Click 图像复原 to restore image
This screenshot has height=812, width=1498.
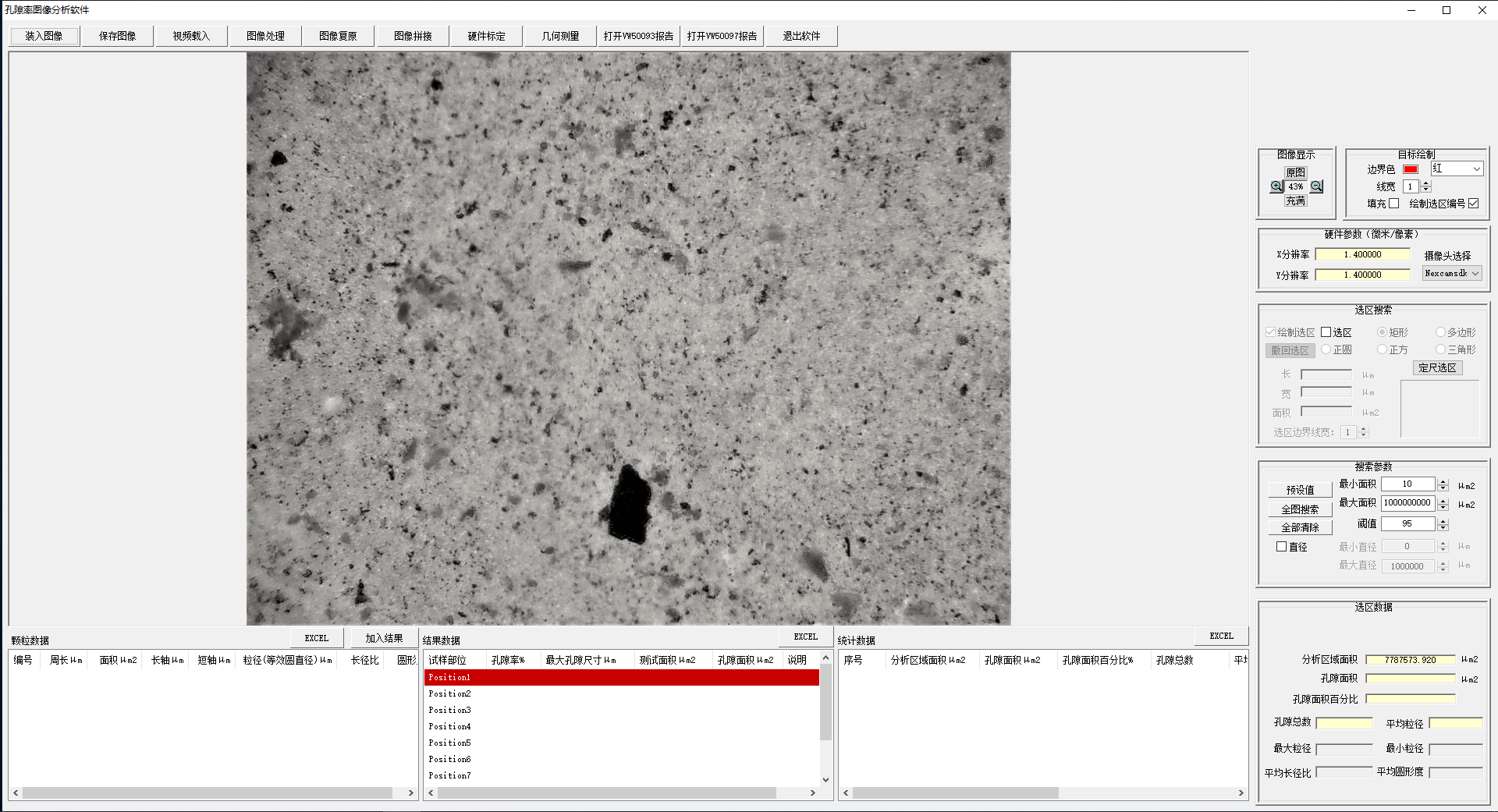(338, 36)
